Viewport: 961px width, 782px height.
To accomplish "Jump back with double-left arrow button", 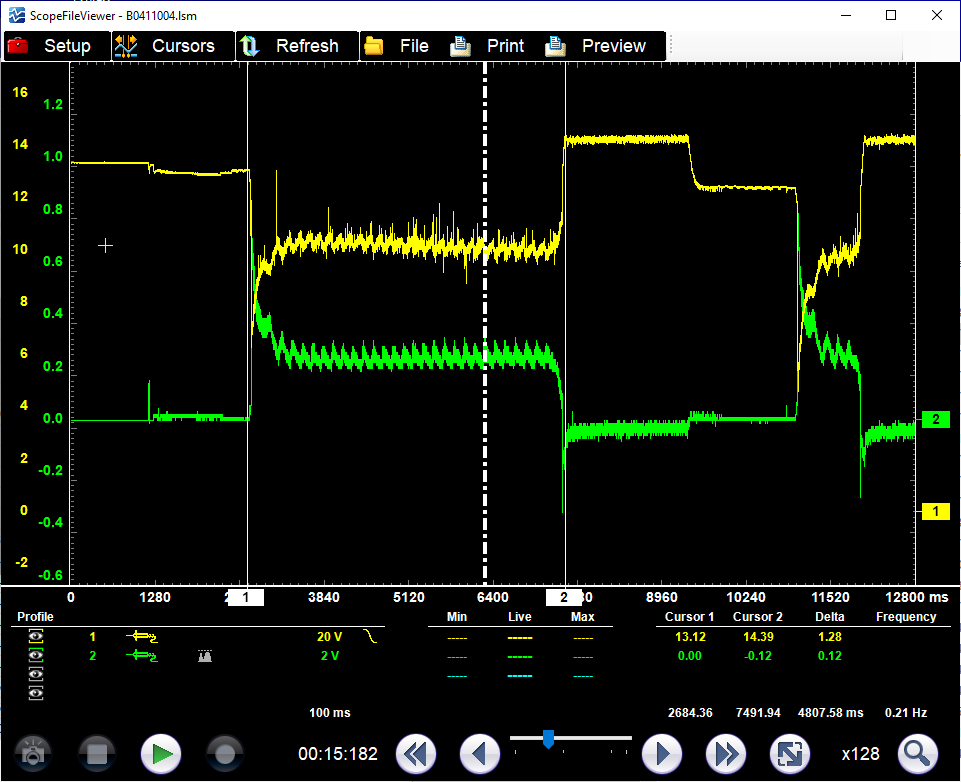I will [416, 754].
